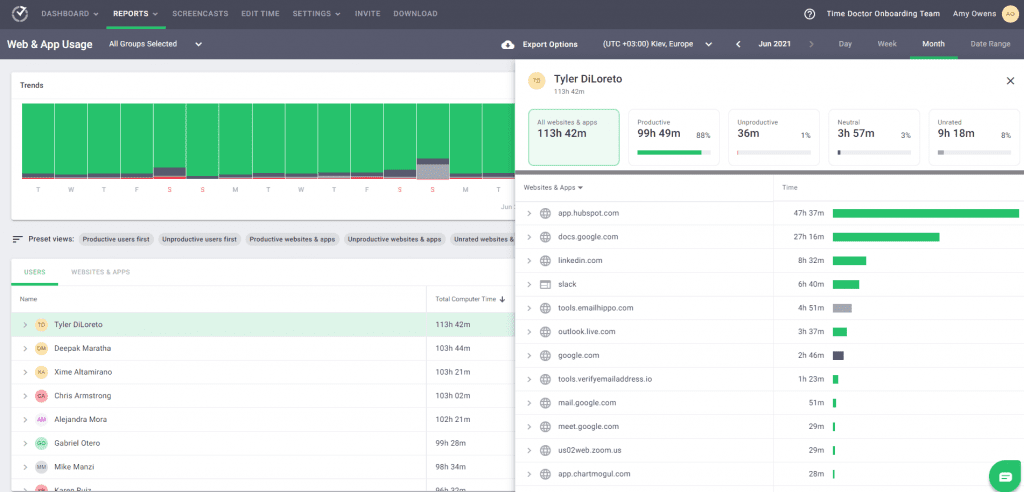The image size is (1024, 492).
Task: Click the Time Doctor checkmark logo
Action: (x=20, y=14)
